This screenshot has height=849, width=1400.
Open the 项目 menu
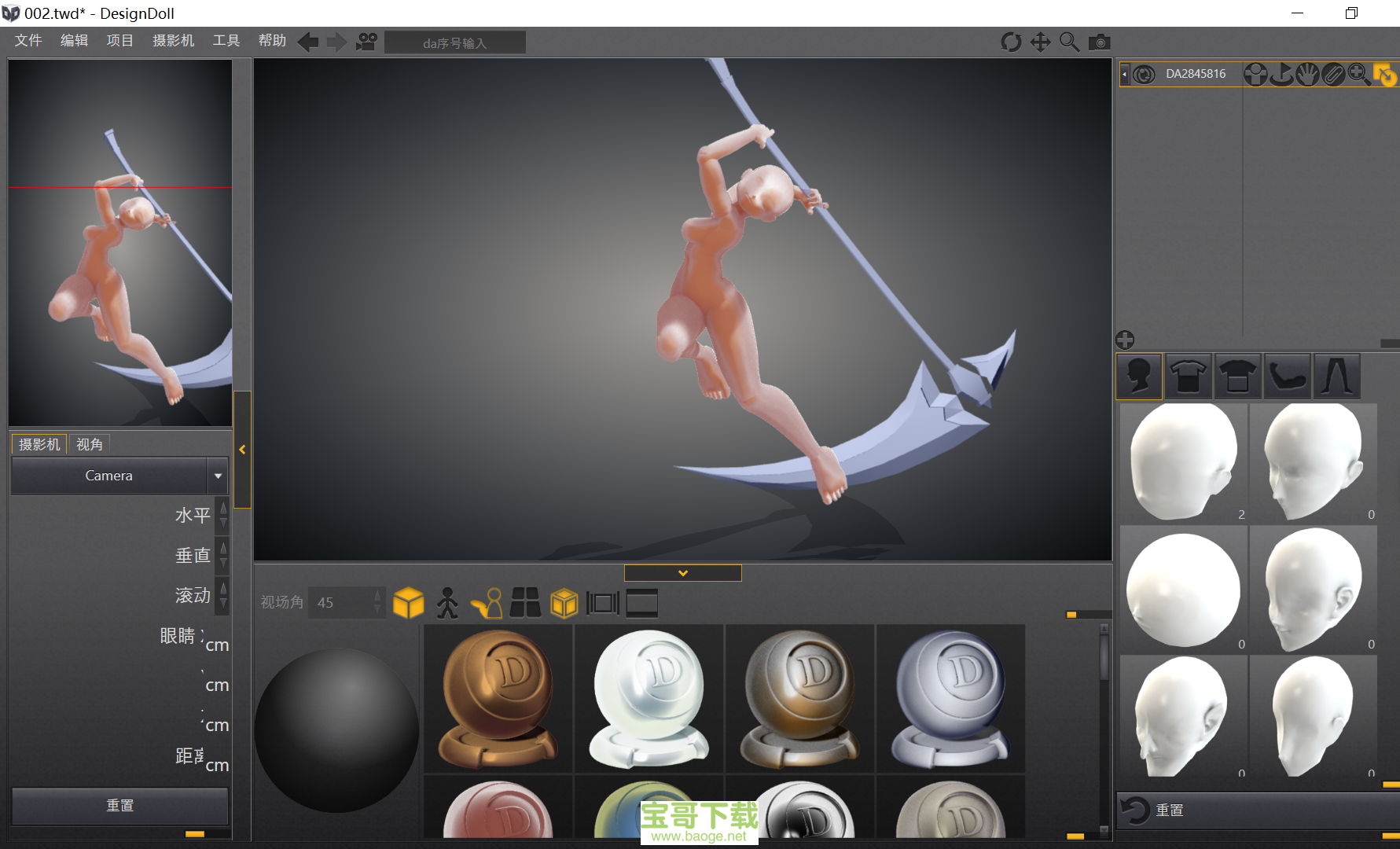pyautogui.click(x=120, y=41)
